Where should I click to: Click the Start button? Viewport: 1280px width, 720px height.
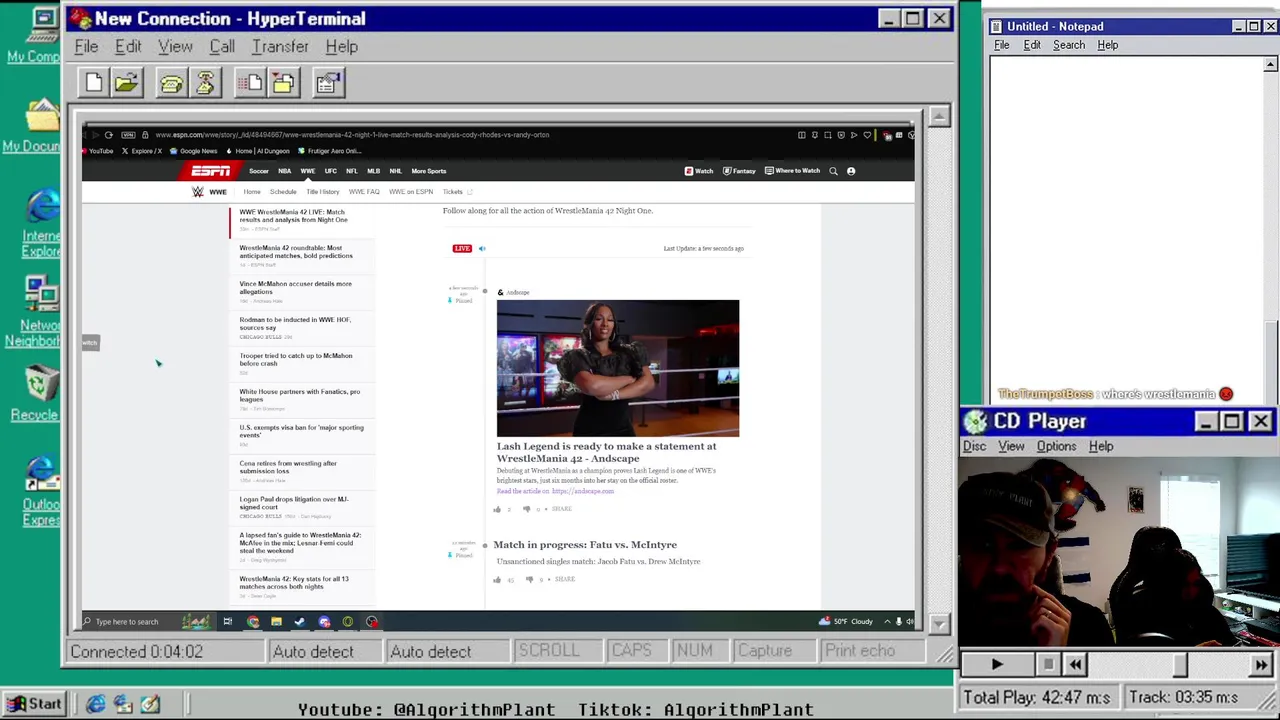[x=35, y=704]
